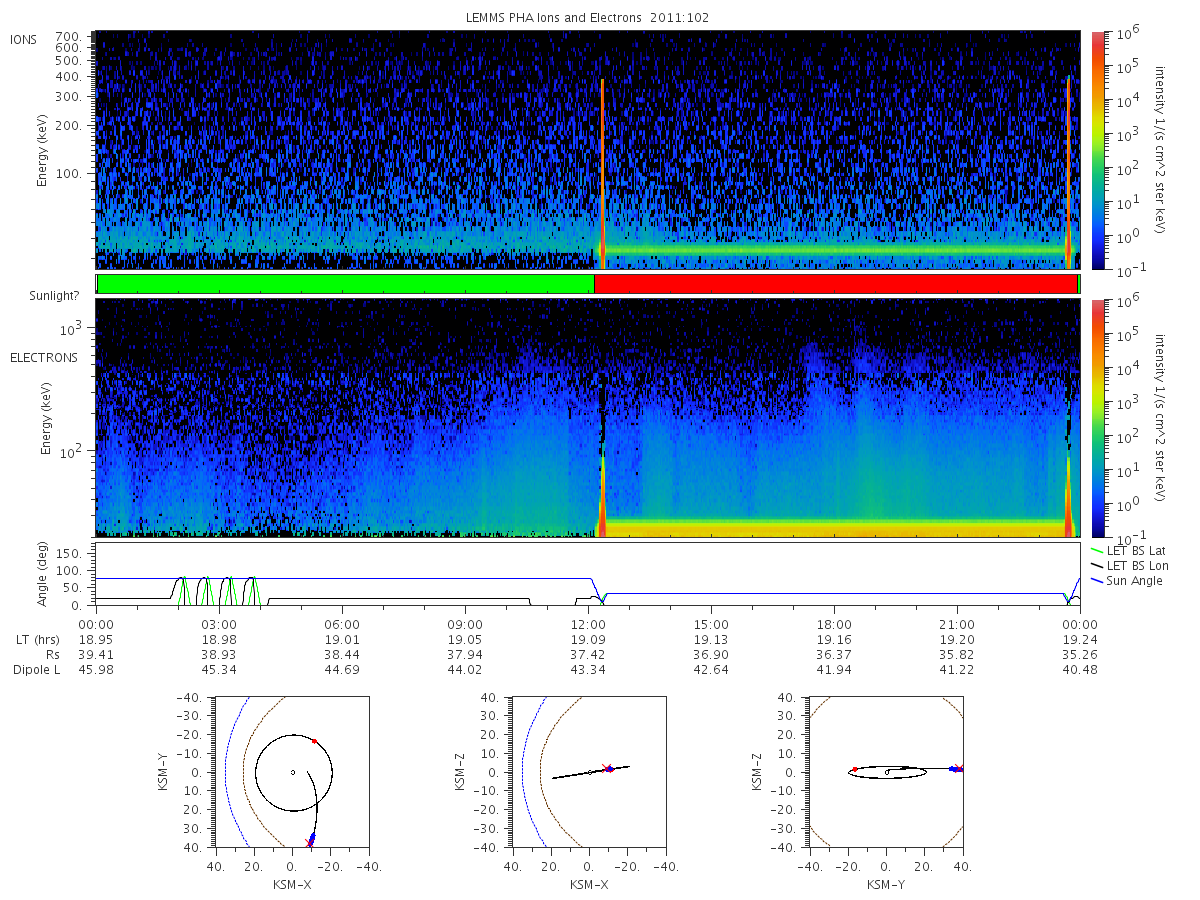Screen dimensions: 1200x900
Task: Click the '18:00' time axis label
Action: pos(834,623)
